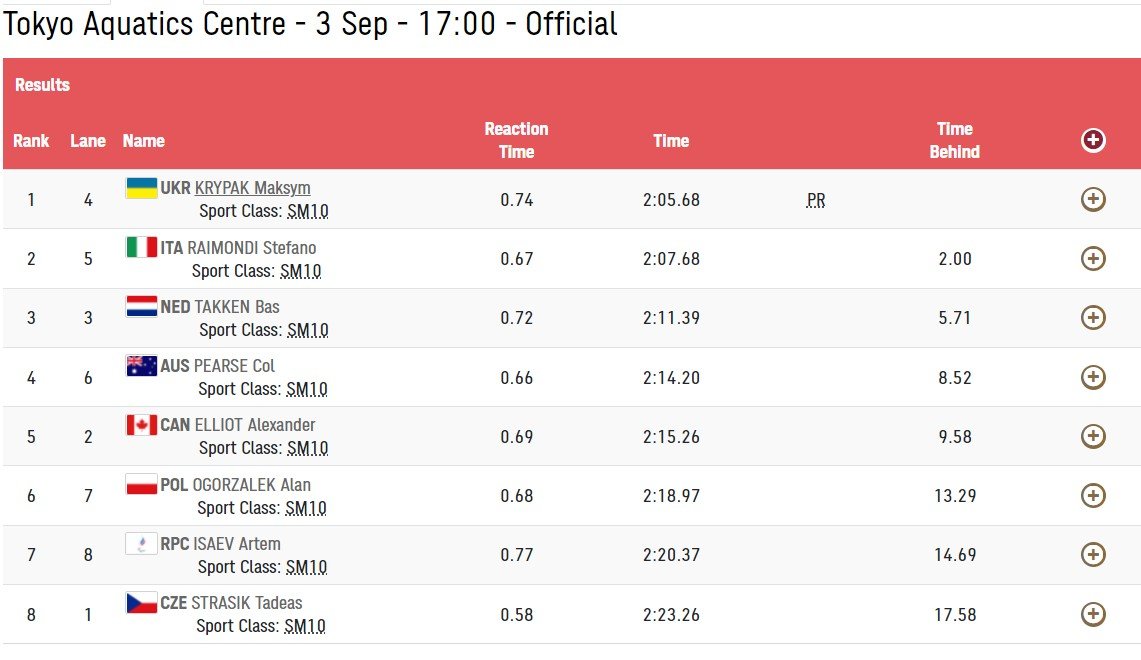
Task: Expand all rows with header plus icon
Action: [1093, 141]
